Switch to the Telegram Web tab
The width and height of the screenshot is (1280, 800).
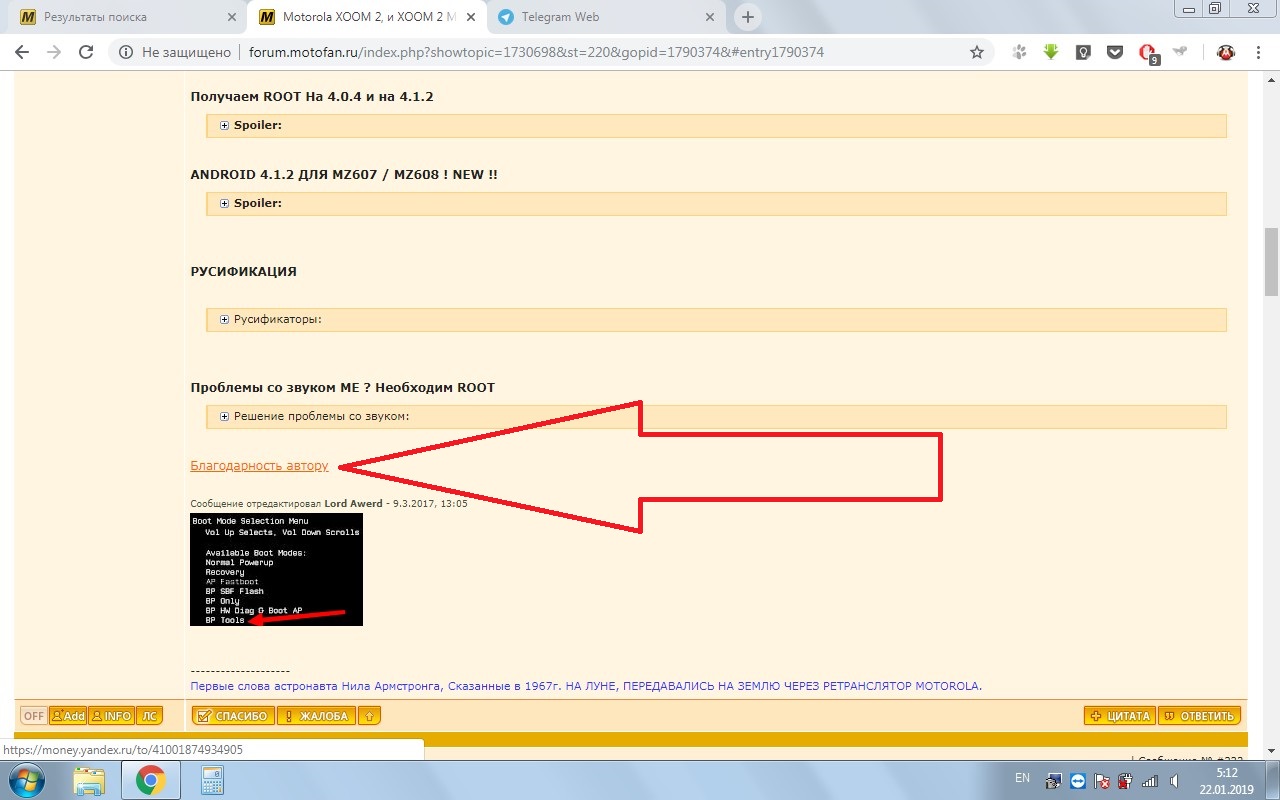tap(606, 17)
